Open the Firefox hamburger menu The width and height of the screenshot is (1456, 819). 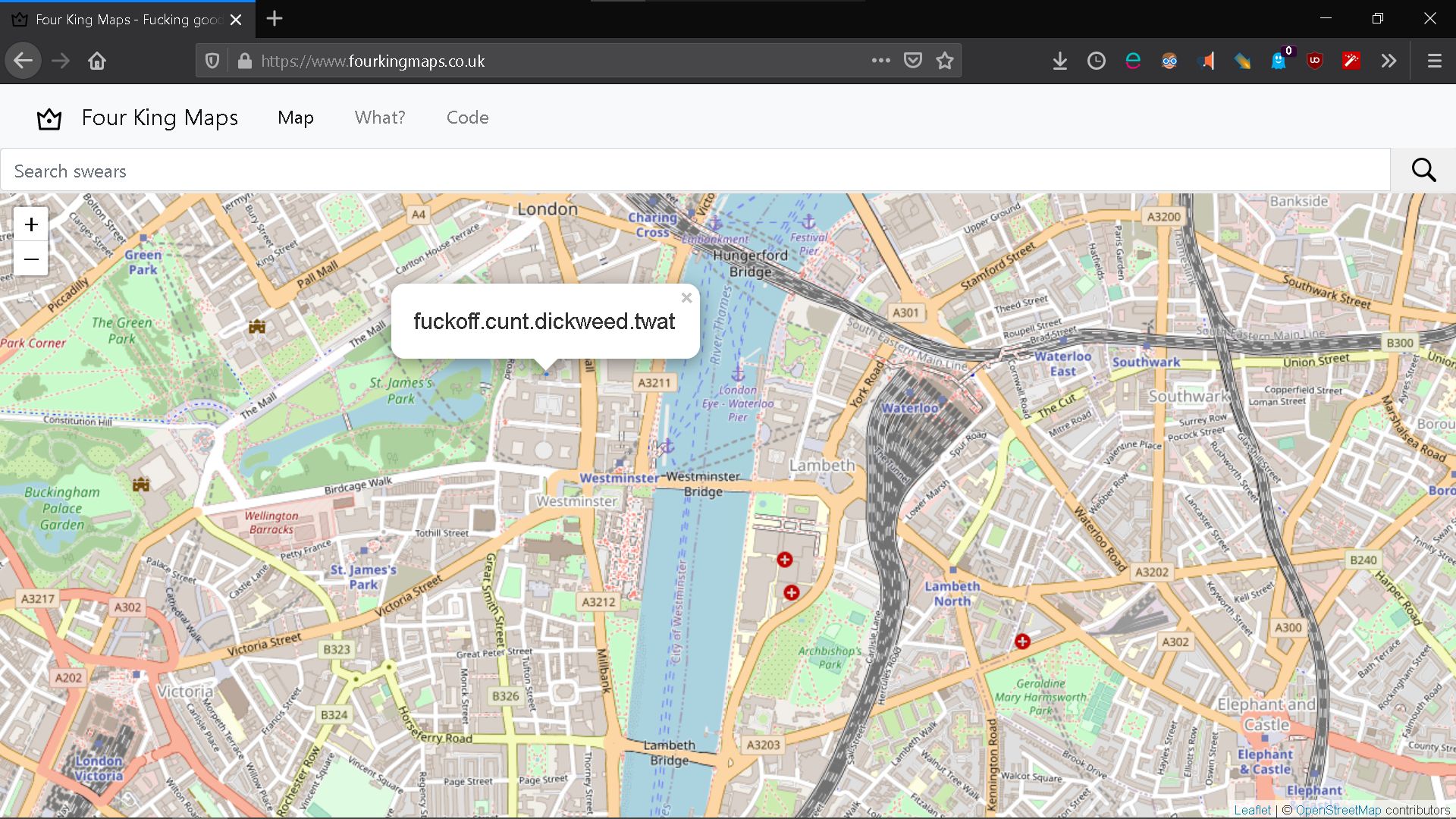click(1434, 61)
